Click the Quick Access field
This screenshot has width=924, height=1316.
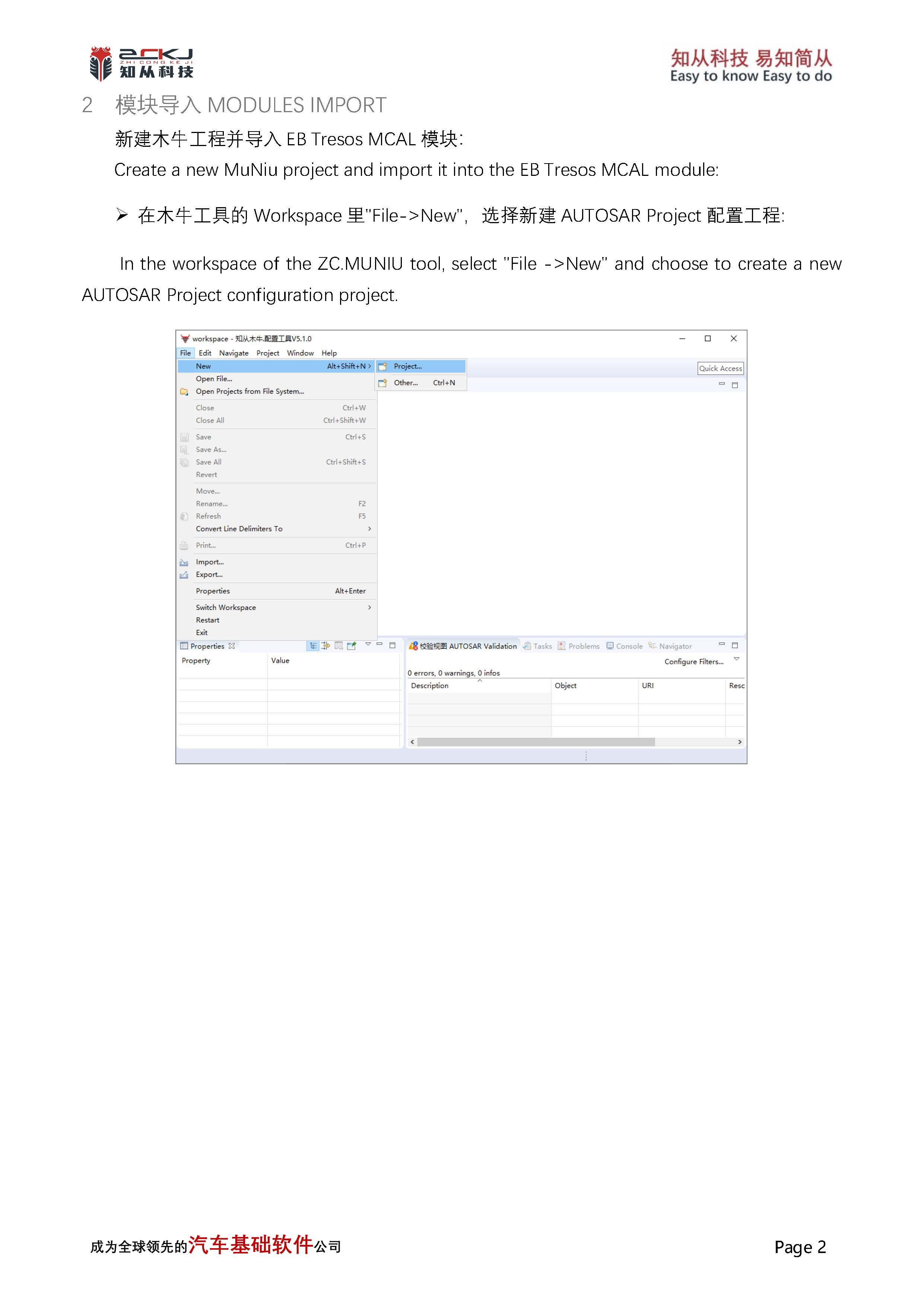(x=720, y=368)
